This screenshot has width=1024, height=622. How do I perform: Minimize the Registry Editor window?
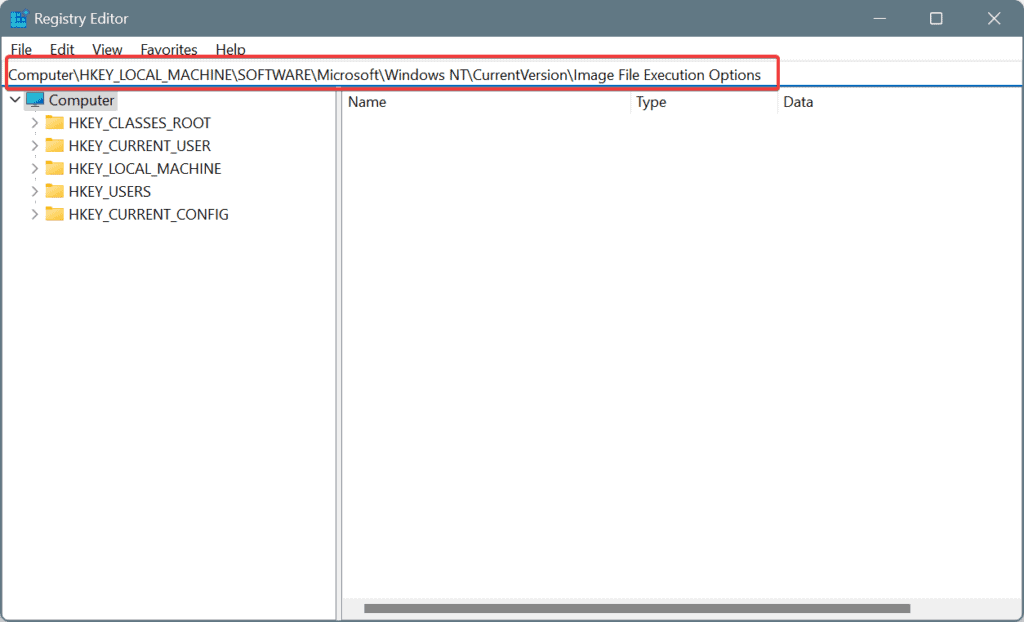[x=880, y=18]
